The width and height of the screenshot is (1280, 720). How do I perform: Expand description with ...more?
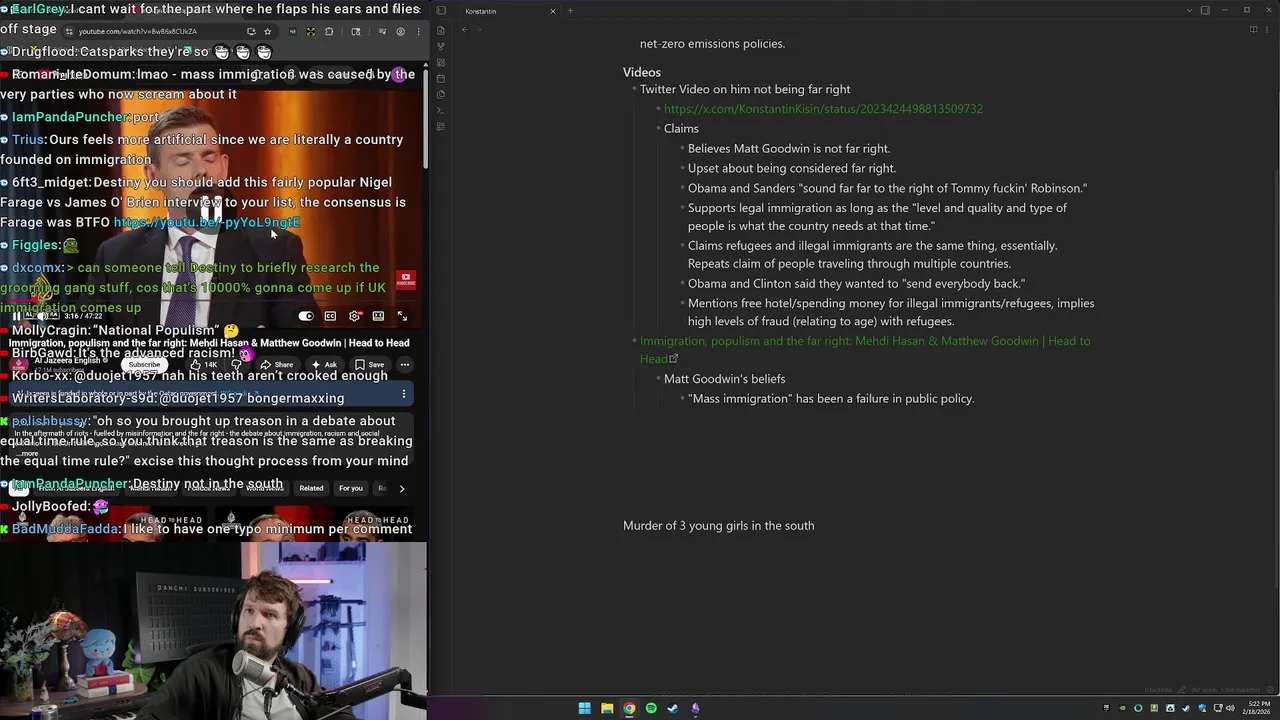click(28, 453)
